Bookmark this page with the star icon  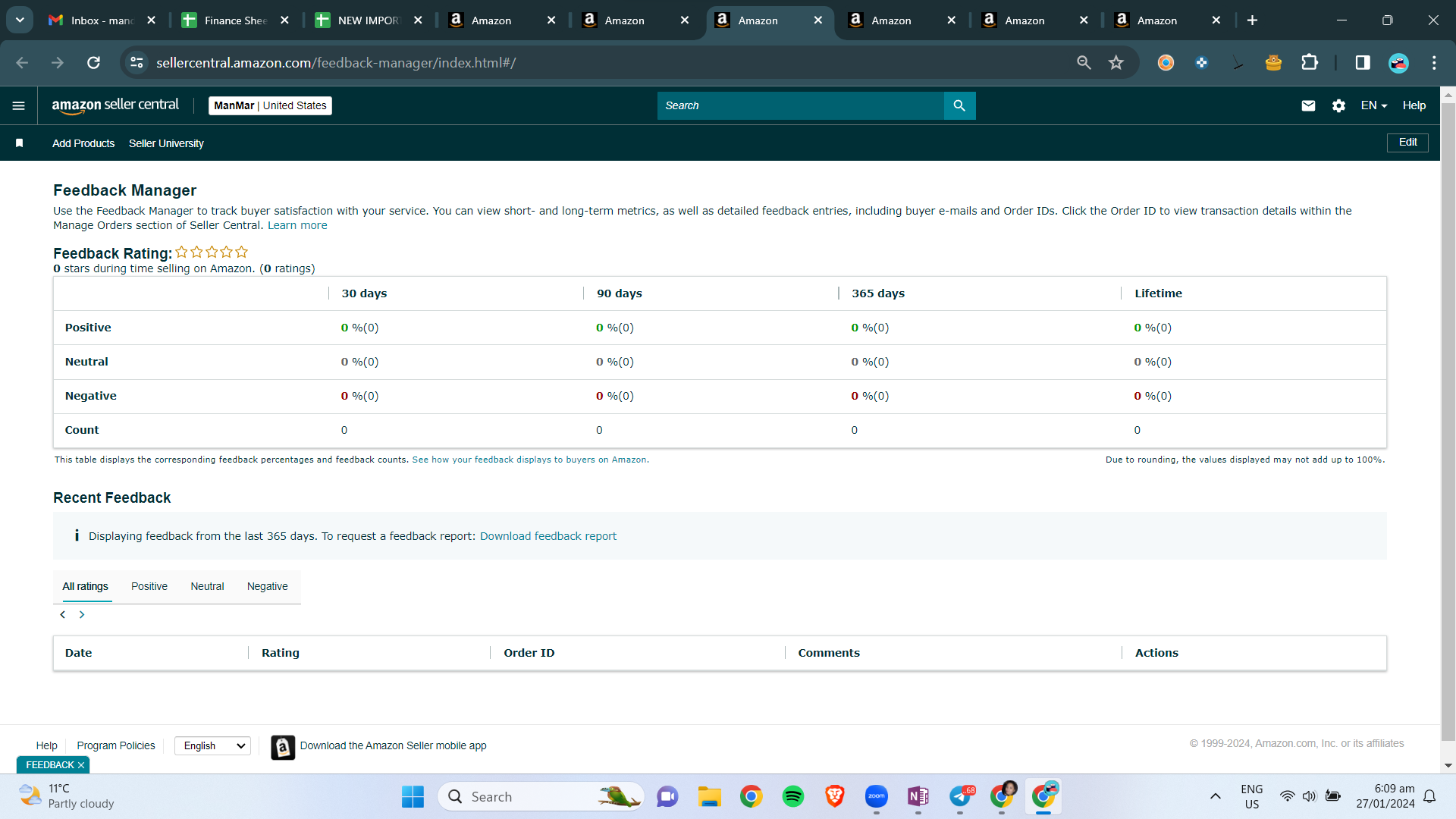tap(1116, 63)
